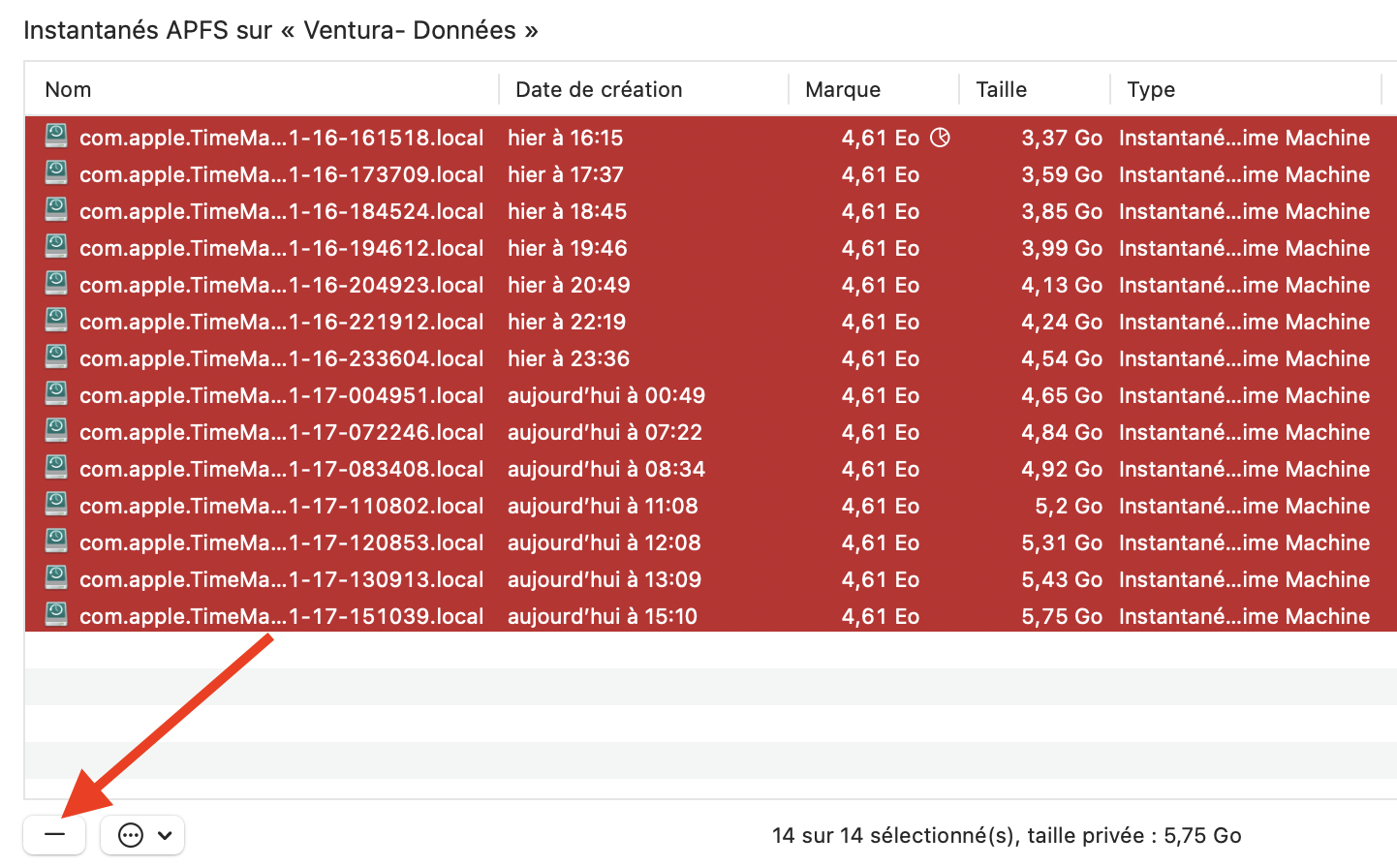
Task: Click the size value '3,99 Go'
Action: pos(1062,248)
